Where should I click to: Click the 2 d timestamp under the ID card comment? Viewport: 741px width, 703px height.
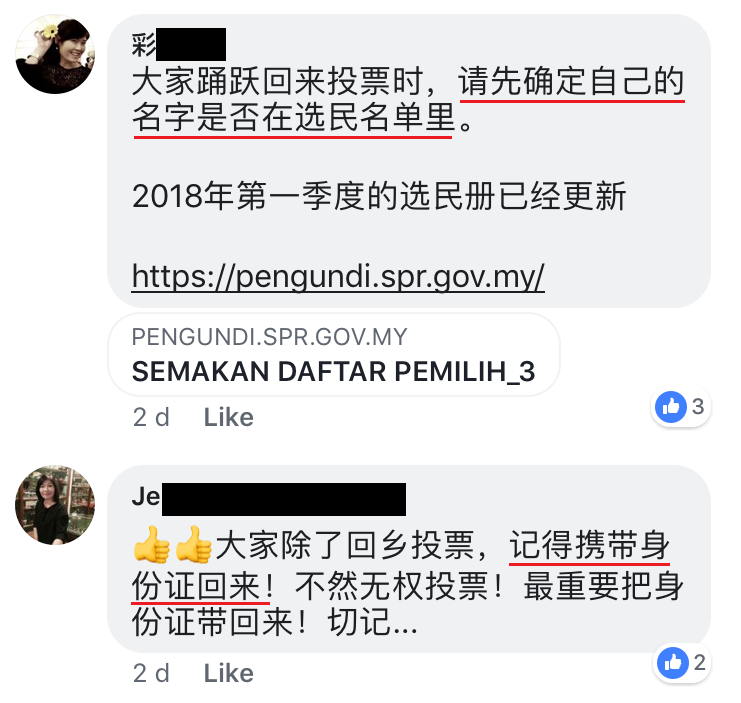151,673
